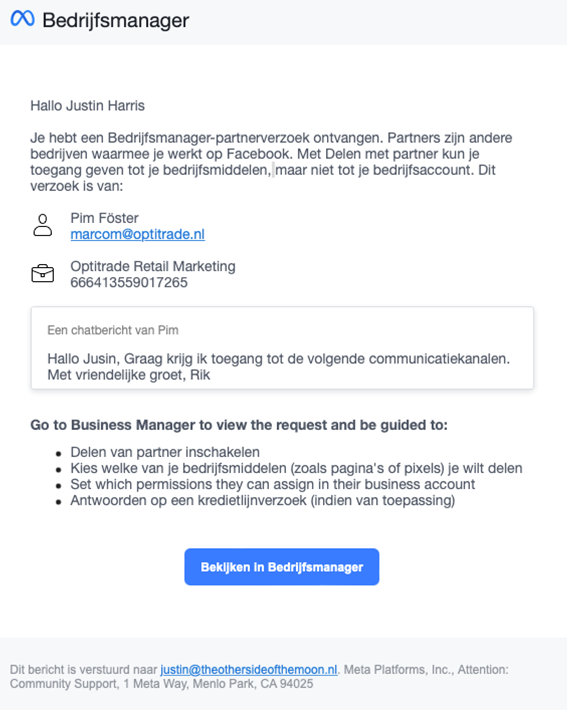
Task: Click 'Set which permissions' bullet item
Action: pos(273,485)
